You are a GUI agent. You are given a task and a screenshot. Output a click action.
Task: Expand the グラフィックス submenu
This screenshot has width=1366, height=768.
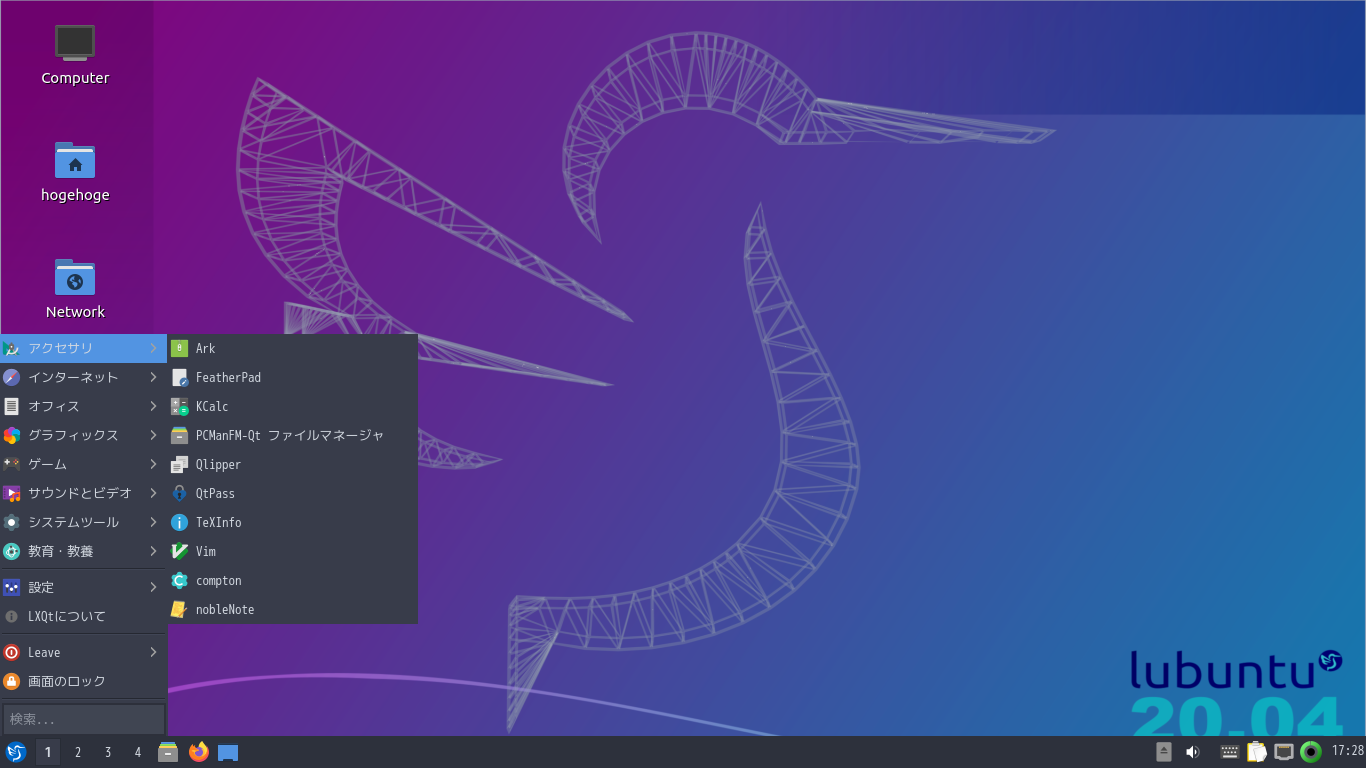click(x=83, y=435)
